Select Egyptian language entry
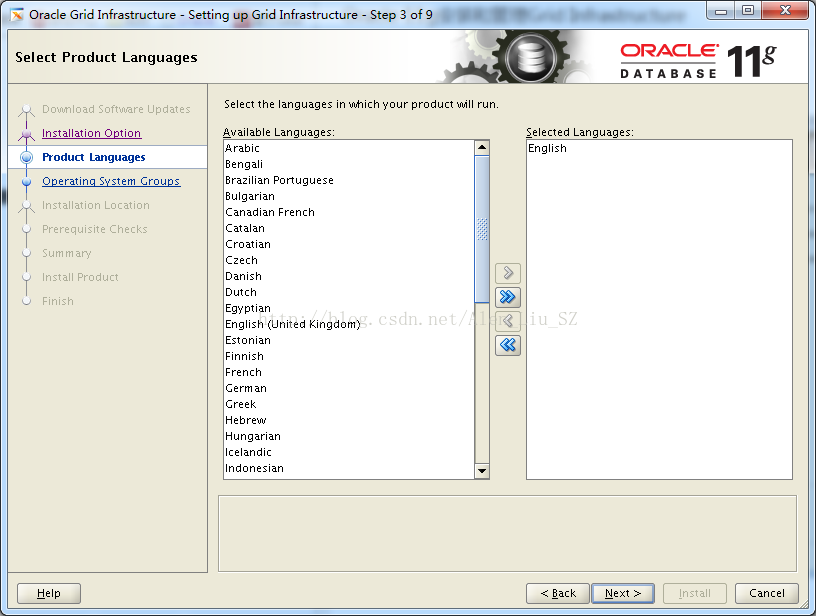 pyautogui.click(x=349, y=308)
